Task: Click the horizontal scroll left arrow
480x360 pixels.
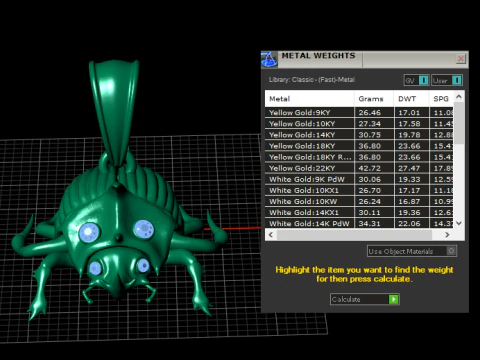Action: click(271, 235)
